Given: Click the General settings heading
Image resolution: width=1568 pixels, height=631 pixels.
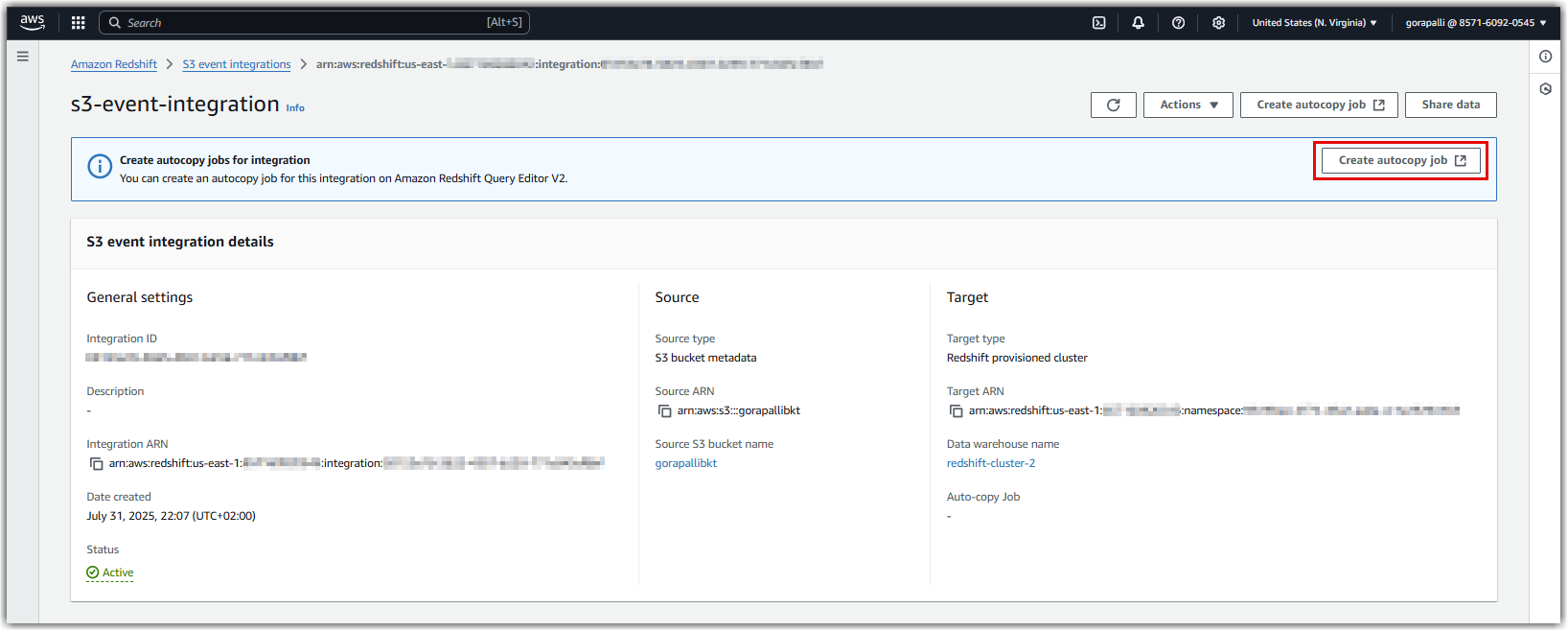Looking at the screenshot, I should tap(140, 297).
